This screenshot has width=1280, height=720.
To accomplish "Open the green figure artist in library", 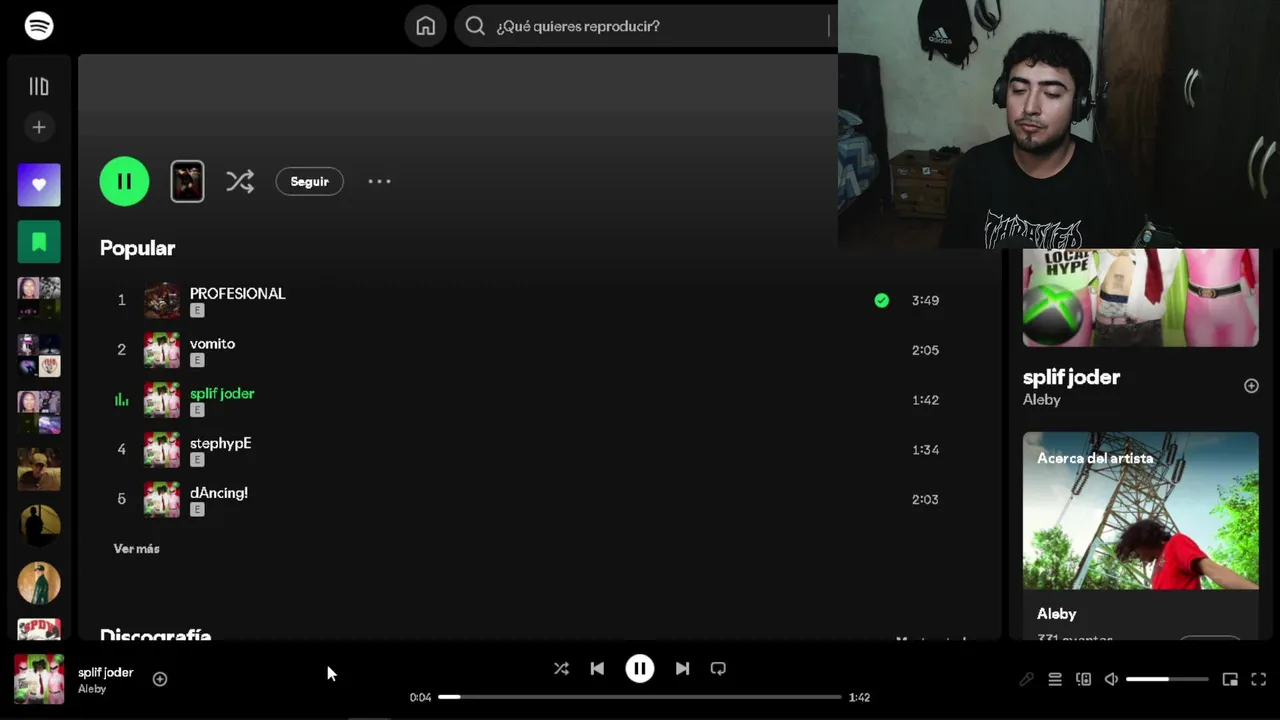I will [39, 583].
